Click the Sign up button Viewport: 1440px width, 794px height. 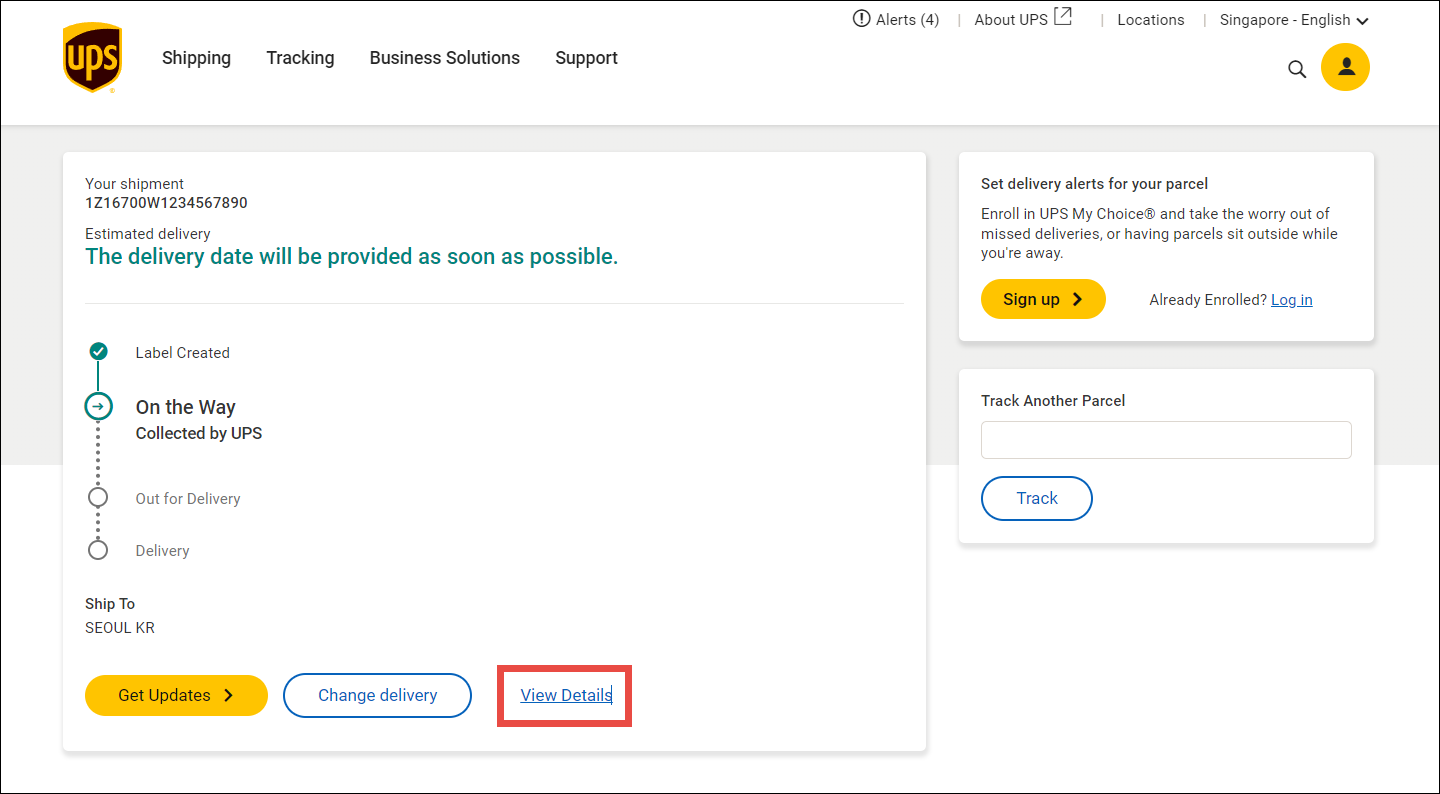click(x=1043, y=299)
